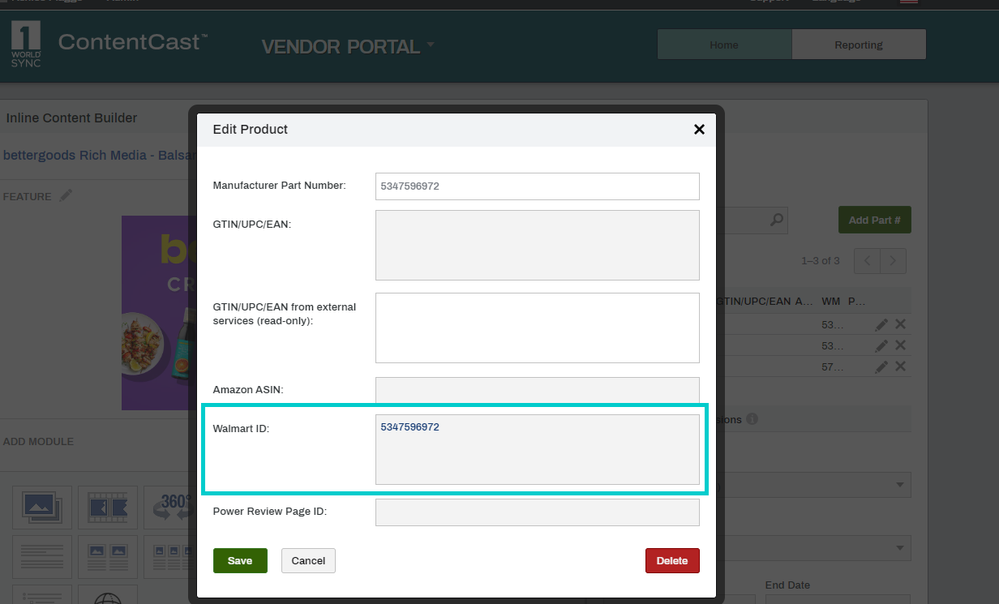This screenshot has height=604, width=999.
Task: Expand the first dropdown behind the dialog
Action: point(900,485)
